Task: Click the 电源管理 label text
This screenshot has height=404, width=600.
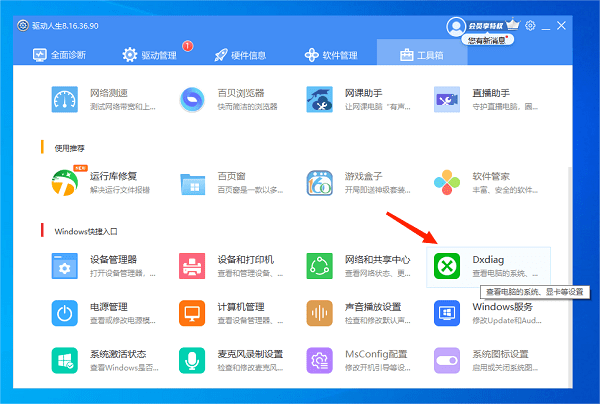Action: pos(109,307)
